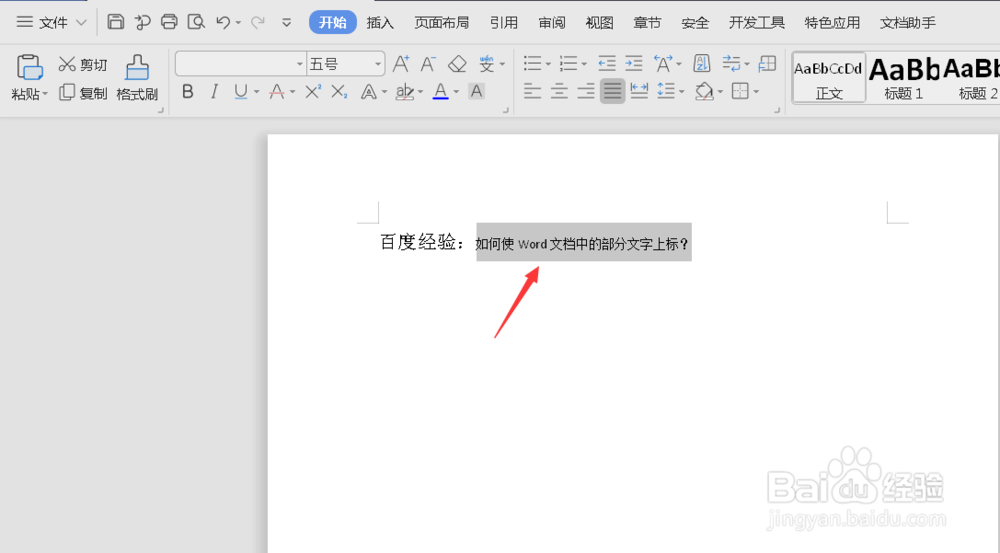Apply subscript X₂ formatting
The image size is (1000, 553).
pos(339,92)
